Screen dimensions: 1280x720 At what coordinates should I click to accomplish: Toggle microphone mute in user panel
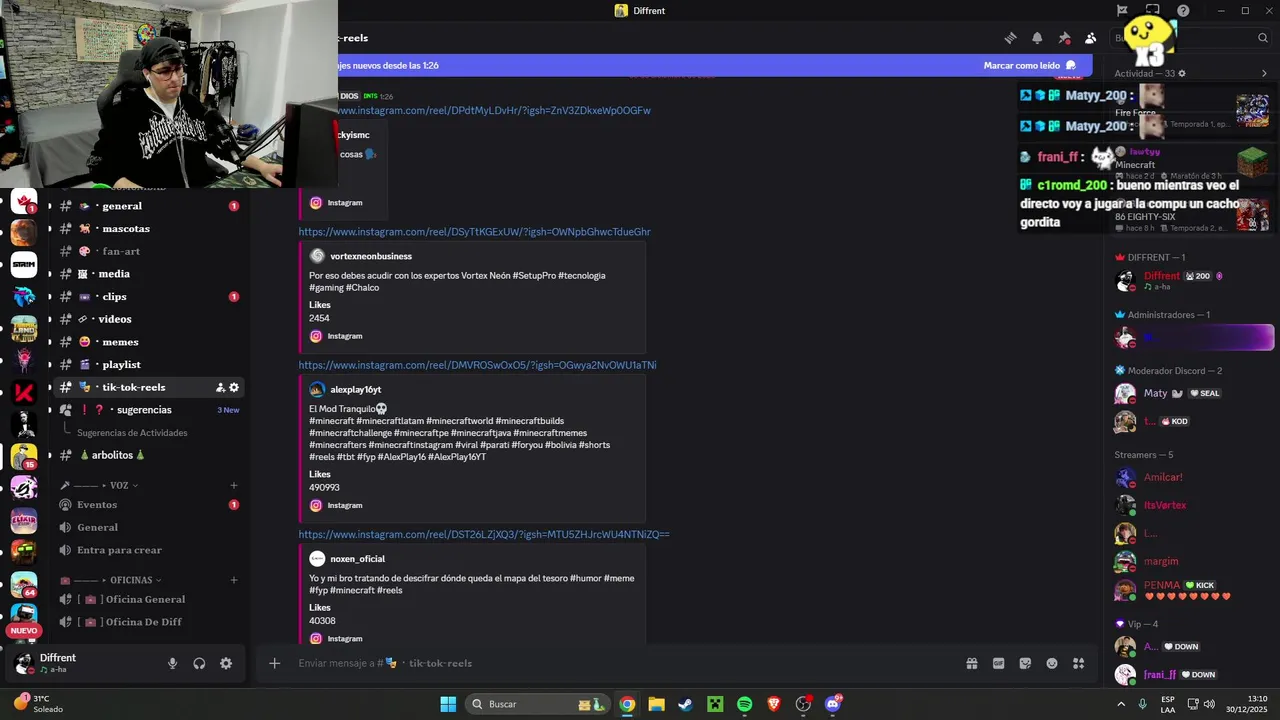pyautogui.click(x=172, y=663)
